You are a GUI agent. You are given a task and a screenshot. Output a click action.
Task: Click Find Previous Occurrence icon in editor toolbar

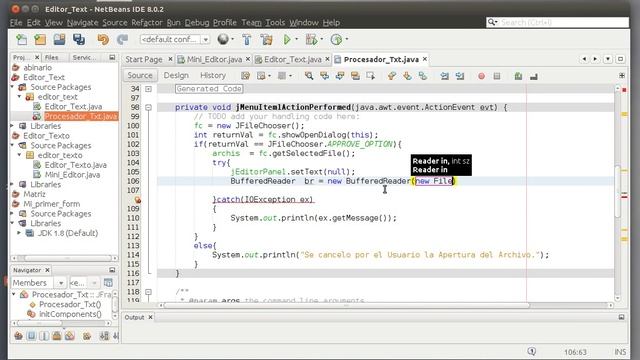point(324,76)
